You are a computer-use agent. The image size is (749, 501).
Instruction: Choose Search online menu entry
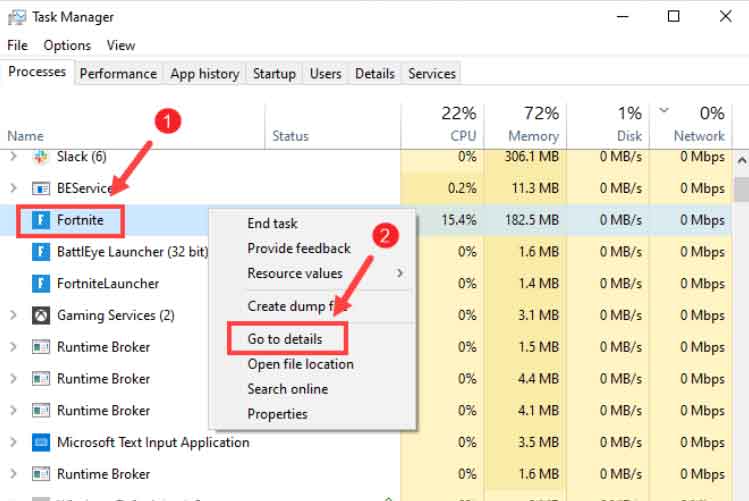pos(288,389)
